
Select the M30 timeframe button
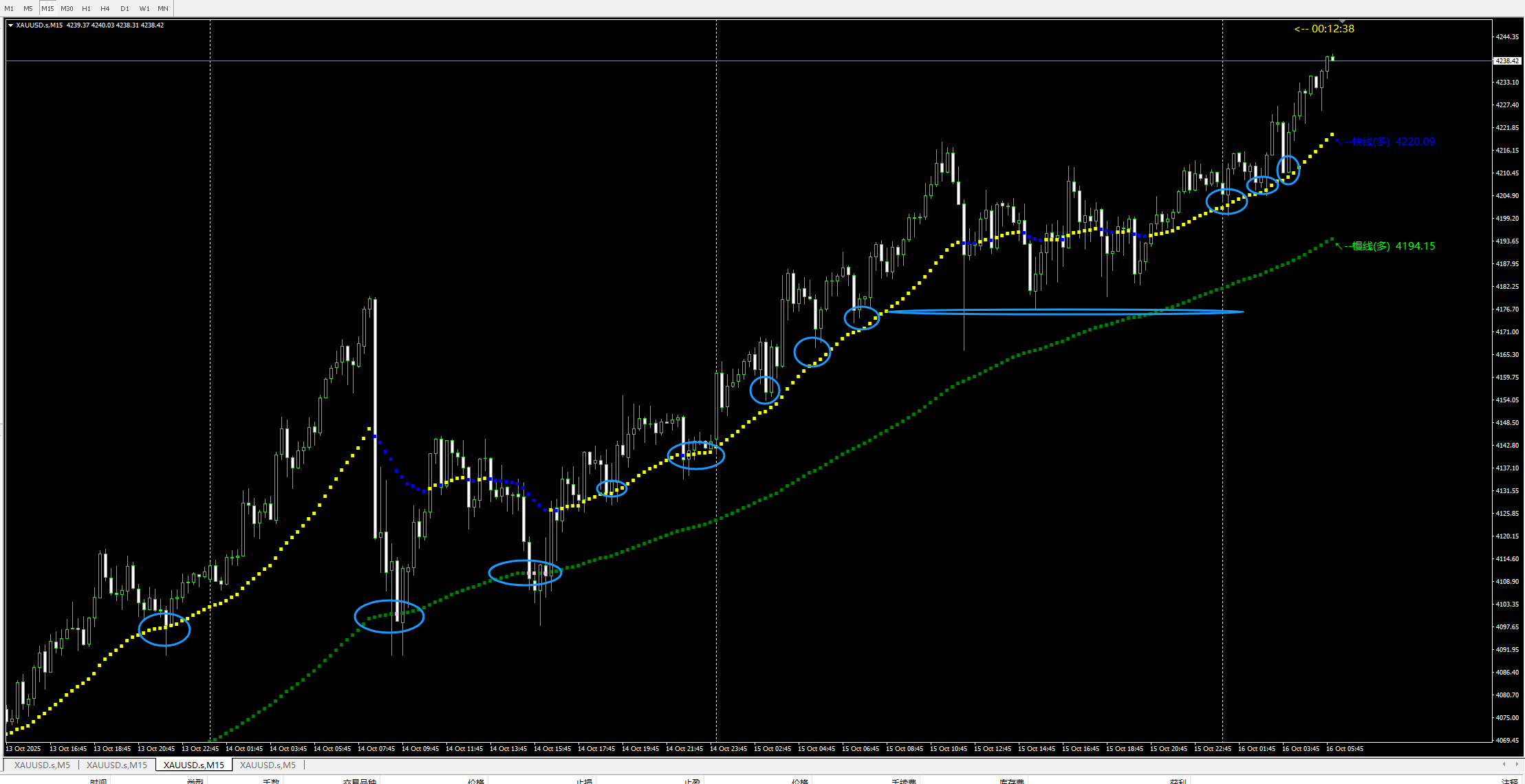[67, 8]
